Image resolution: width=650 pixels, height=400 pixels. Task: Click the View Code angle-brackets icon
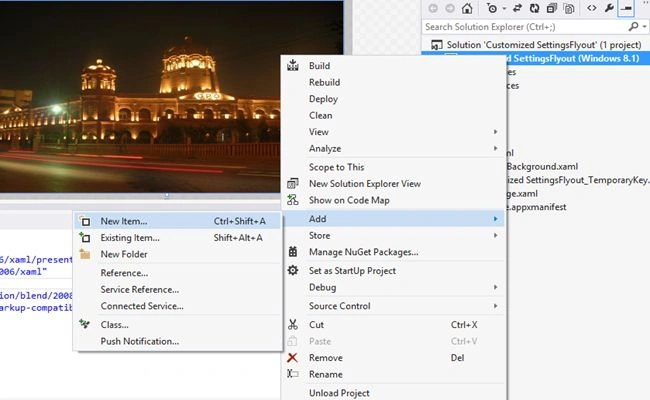click(x=592, y=8)
